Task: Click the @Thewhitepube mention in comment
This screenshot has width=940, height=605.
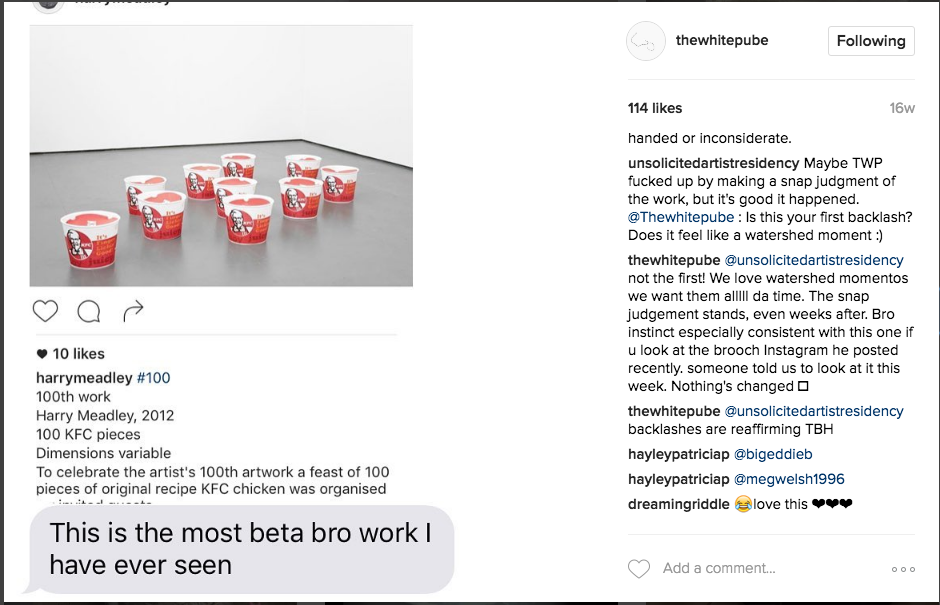Action: tap(681, 217)
